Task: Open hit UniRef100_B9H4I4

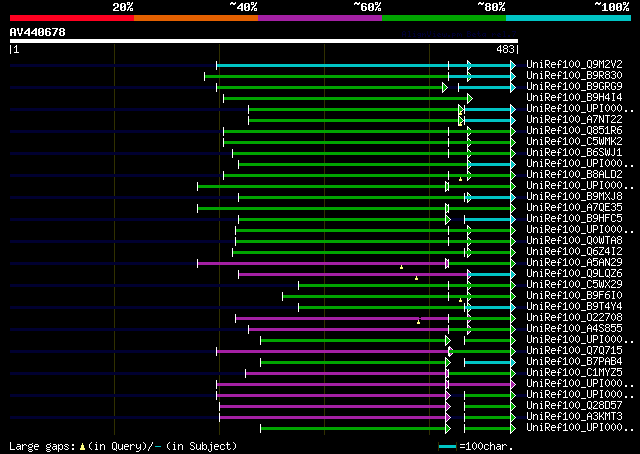Action: pos(574,98)
